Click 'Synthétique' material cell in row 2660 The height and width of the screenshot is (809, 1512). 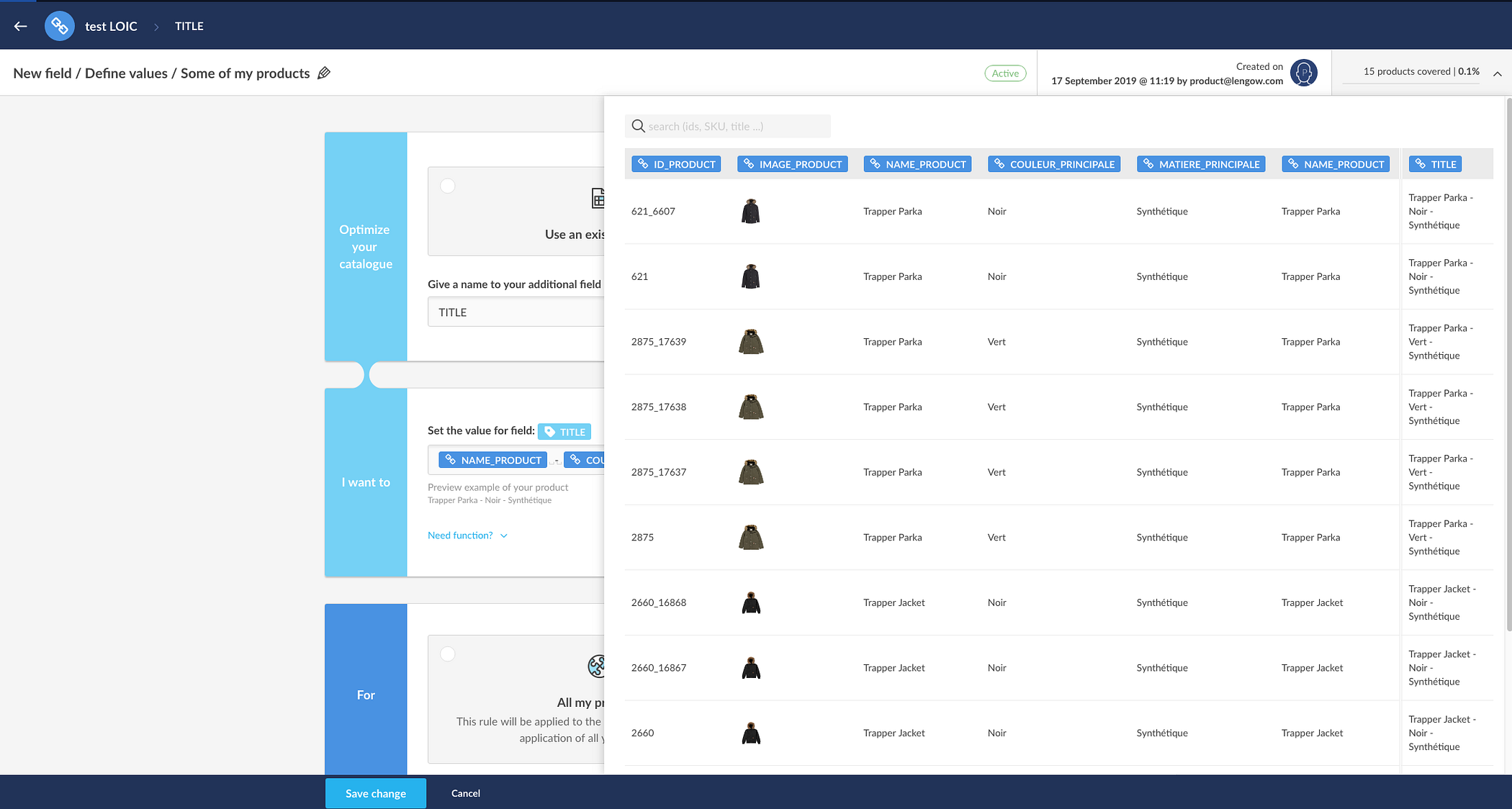coord(1162,733)
